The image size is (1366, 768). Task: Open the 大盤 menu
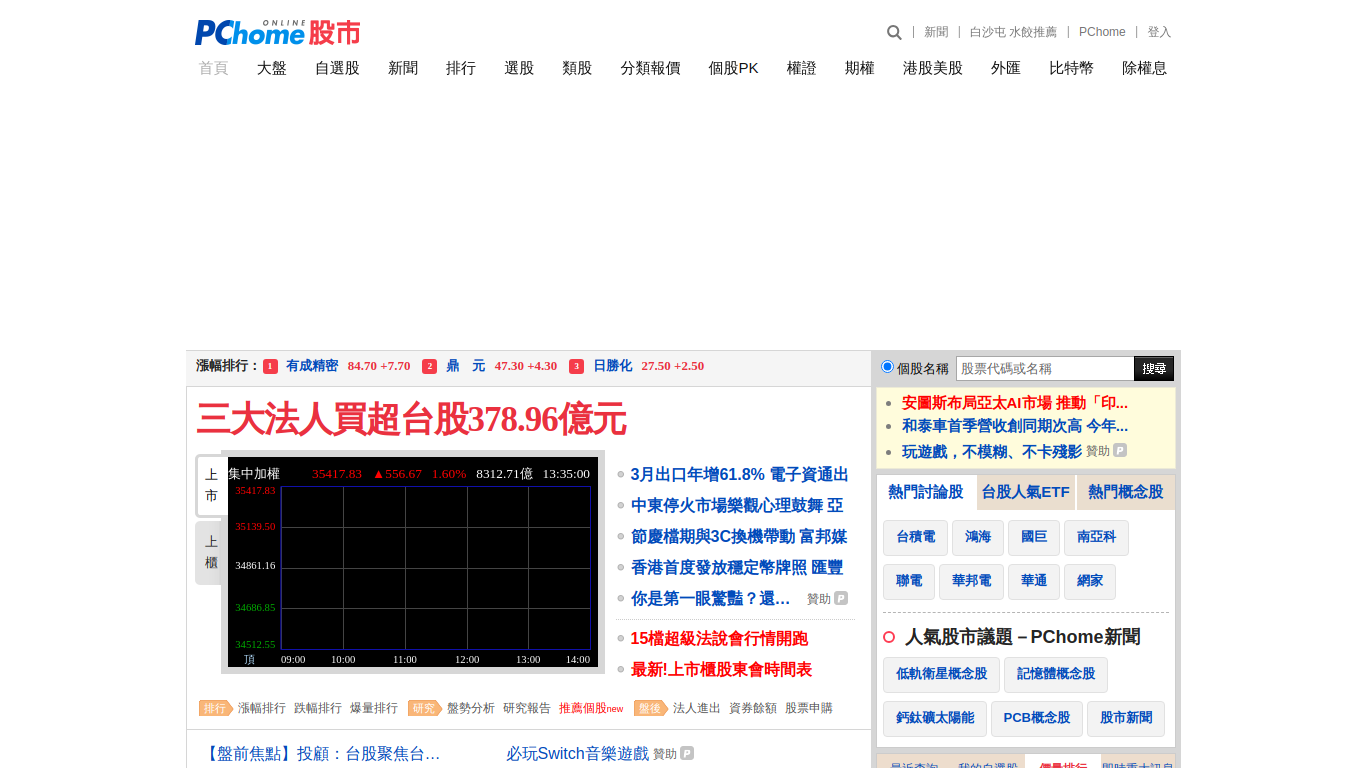(x=272, y=68)
